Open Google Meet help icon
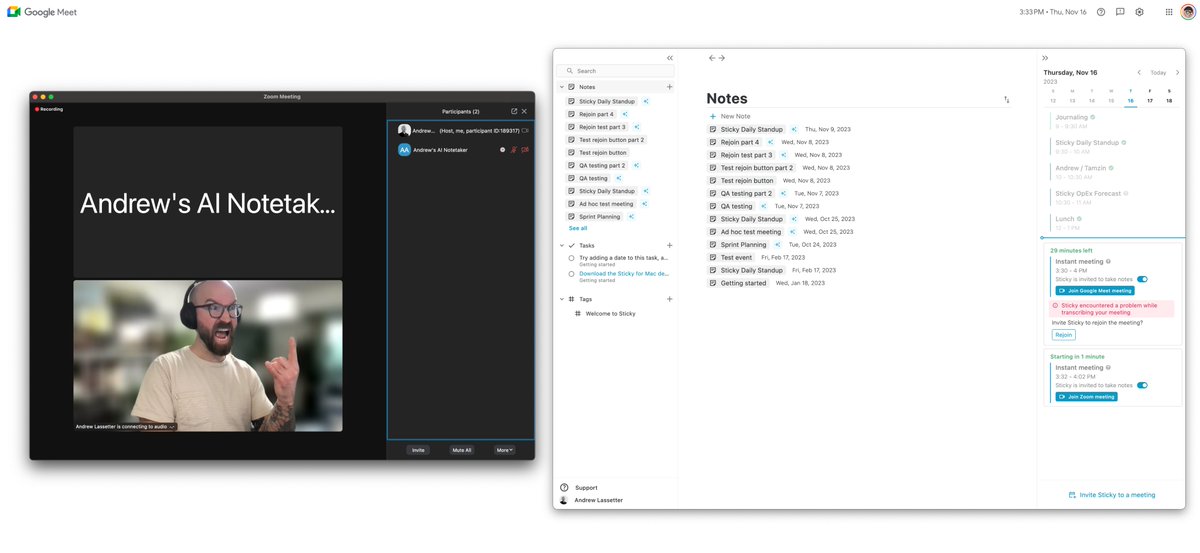 [x=1101, y=12]
